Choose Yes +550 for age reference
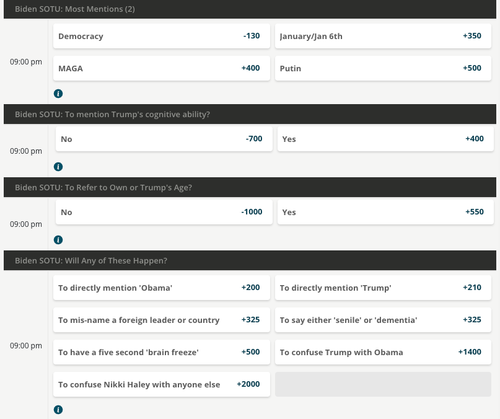Image resolution: width=500 pixels, height=419 pixels. point(385,212)
